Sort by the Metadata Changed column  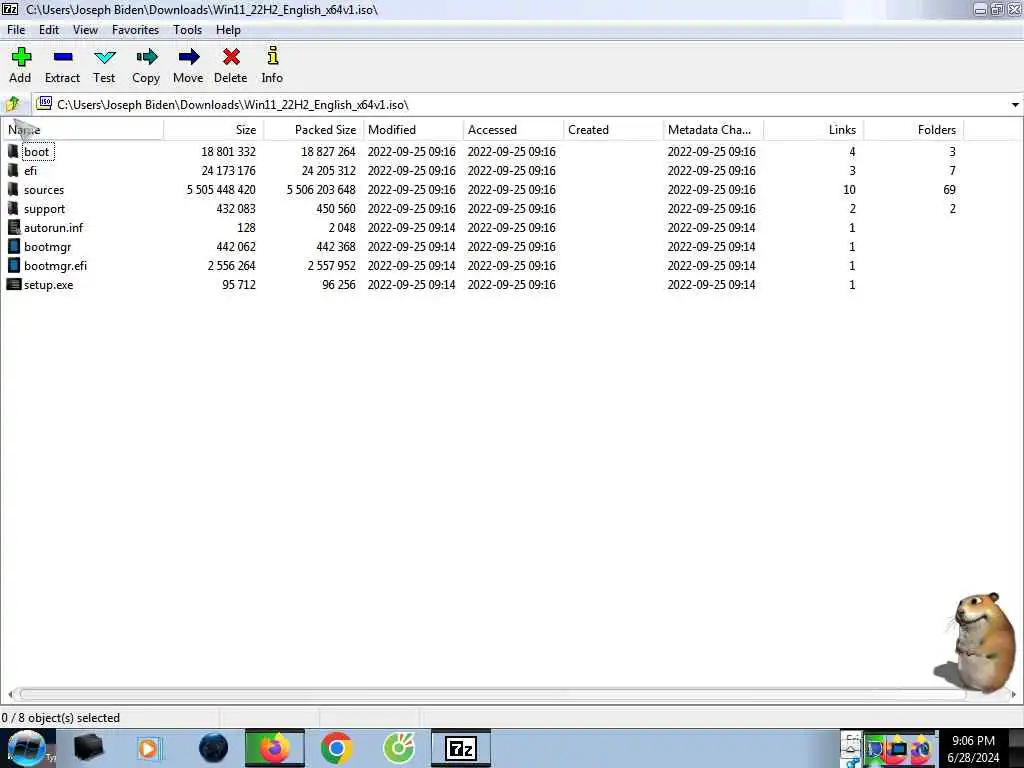pyautogui.click(x=713, y=130)
